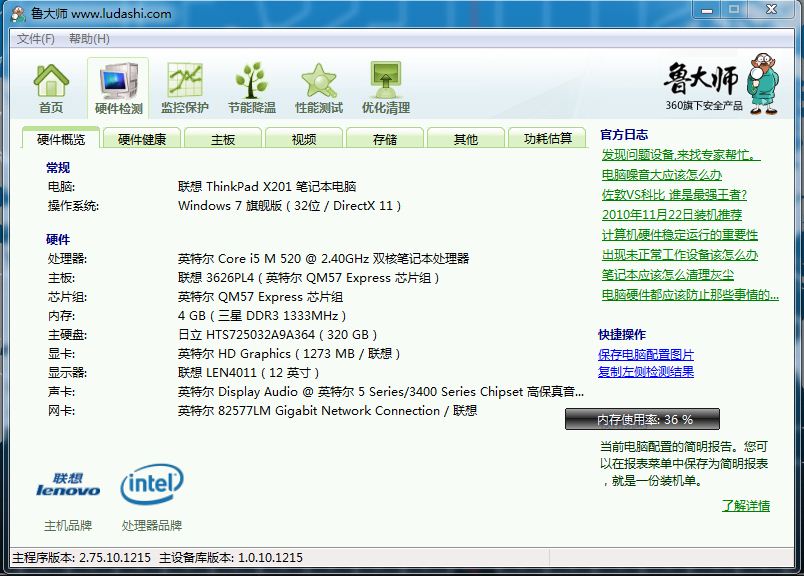Switch to the 功耗估算 tab

point(547,138)
